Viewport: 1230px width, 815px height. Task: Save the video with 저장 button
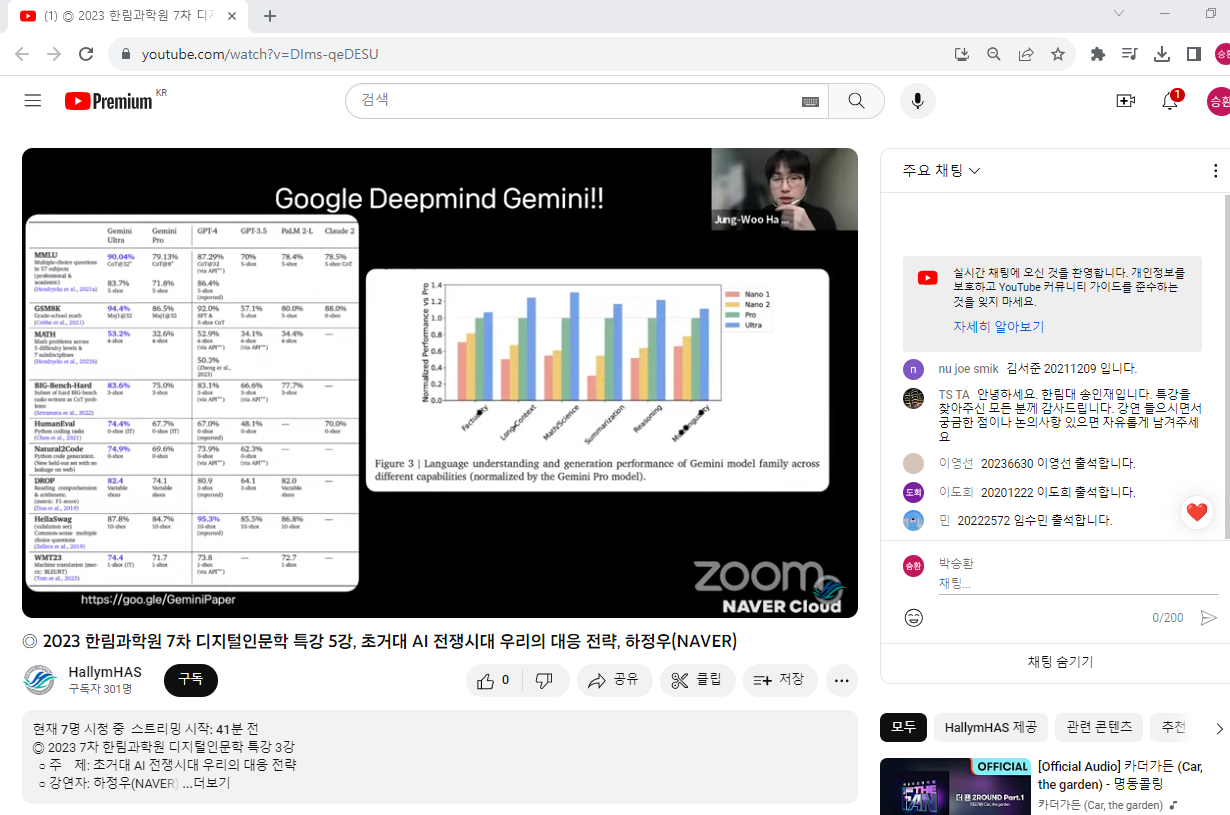click(x=780, y=681)
